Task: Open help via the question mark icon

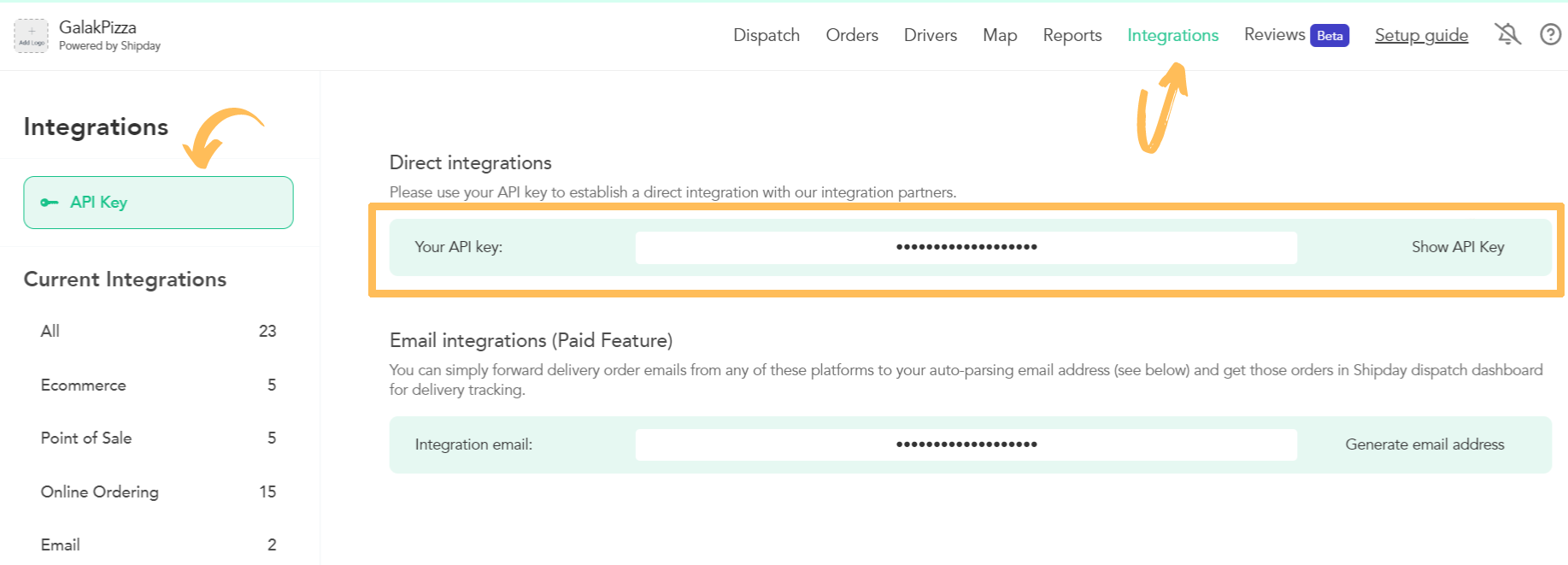Action: tap(1550, 34)
